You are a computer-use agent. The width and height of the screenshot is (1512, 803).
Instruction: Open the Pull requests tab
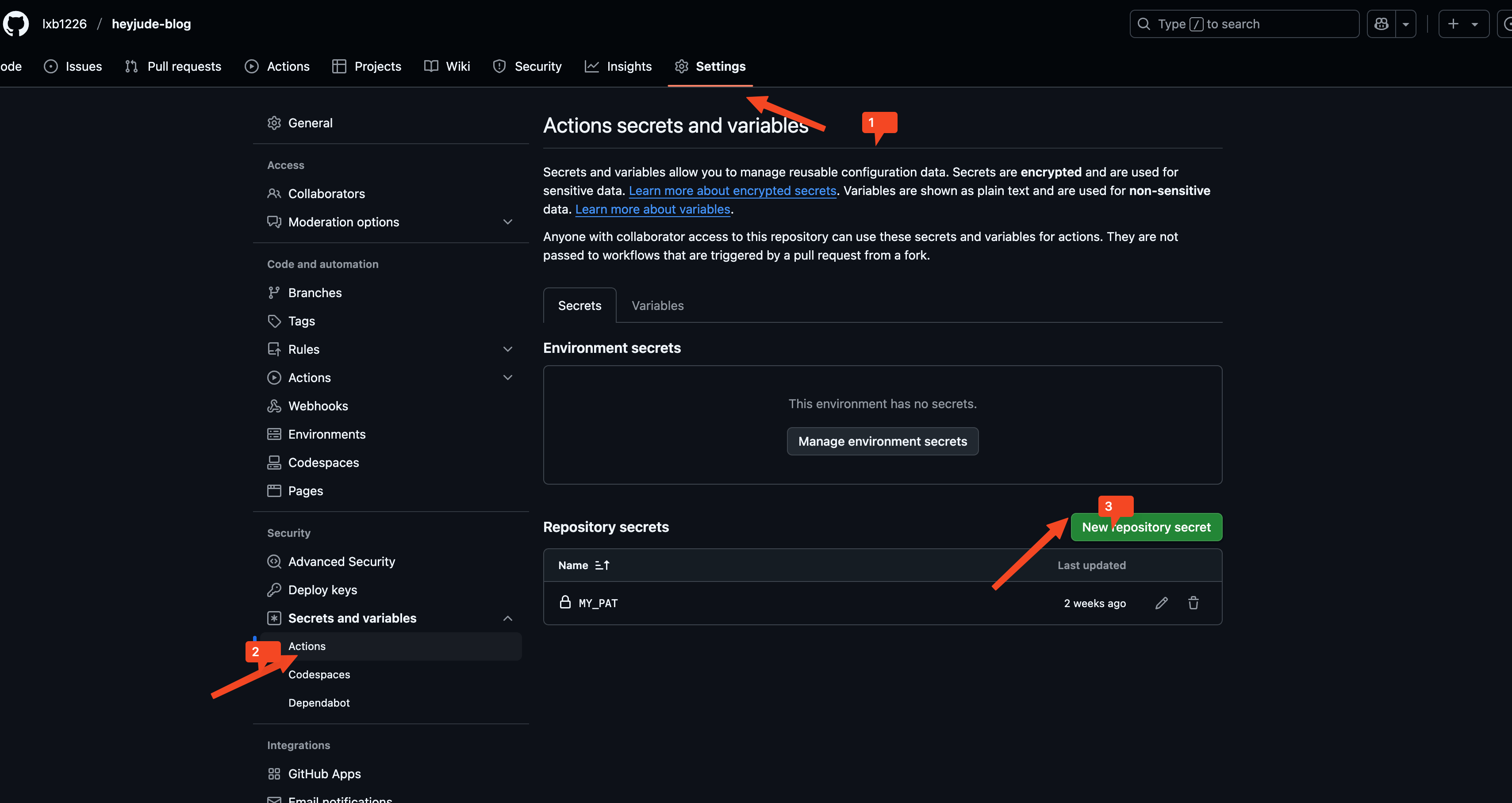[x=173, y=66]
